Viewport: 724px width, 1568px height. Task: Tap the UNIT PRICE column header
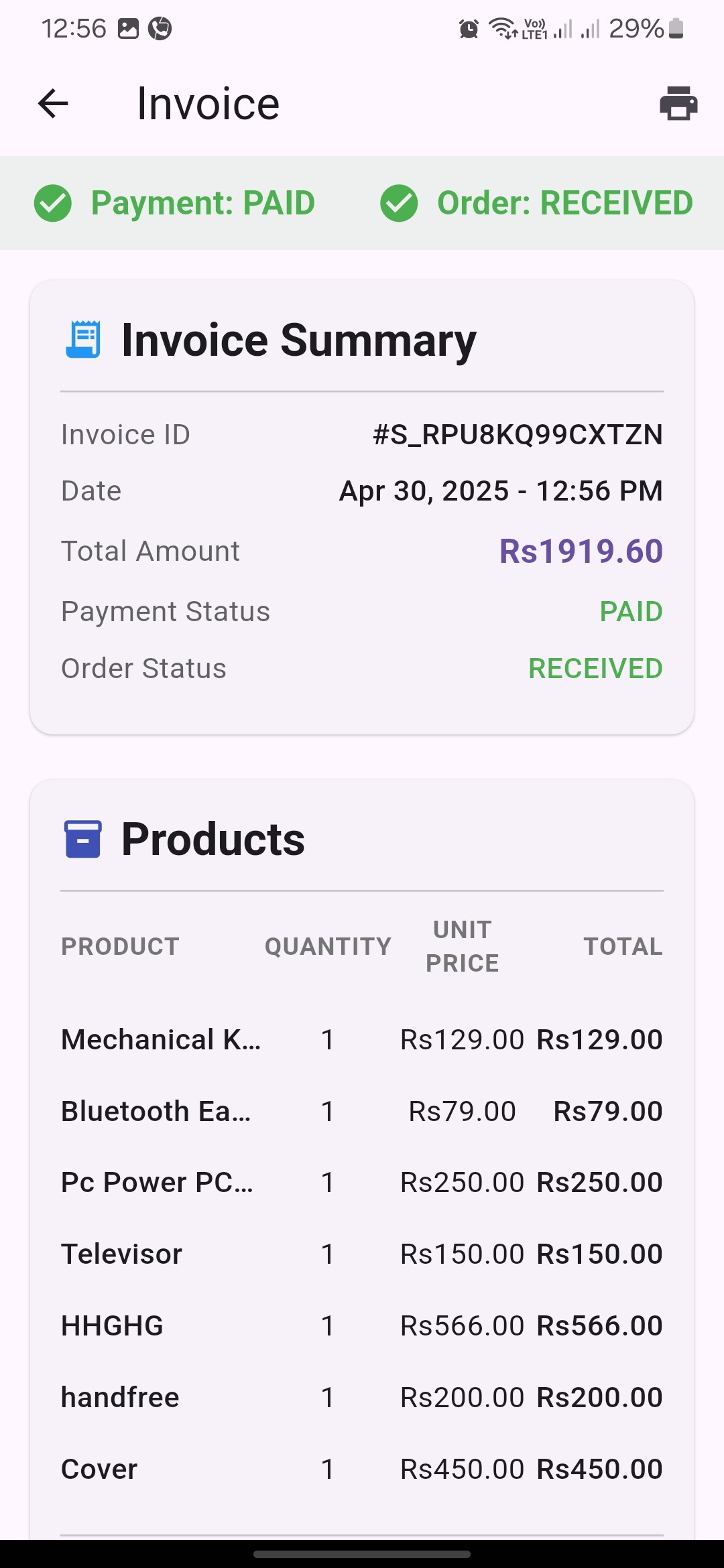463,947
